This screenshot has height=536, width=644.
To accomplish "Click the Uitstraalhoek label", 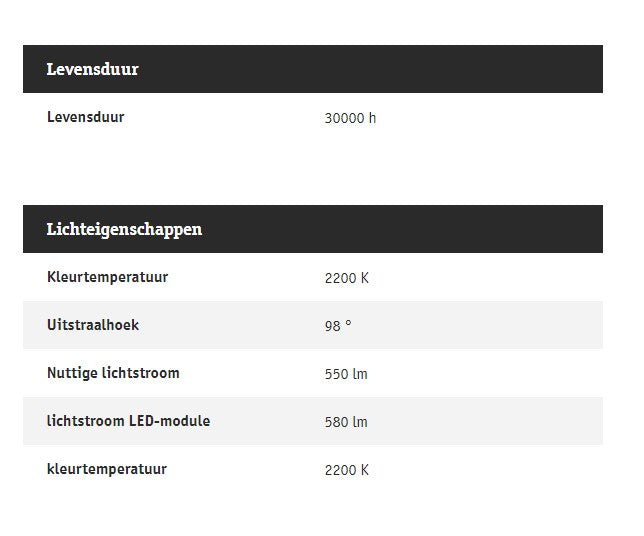I will coord(92,325).
